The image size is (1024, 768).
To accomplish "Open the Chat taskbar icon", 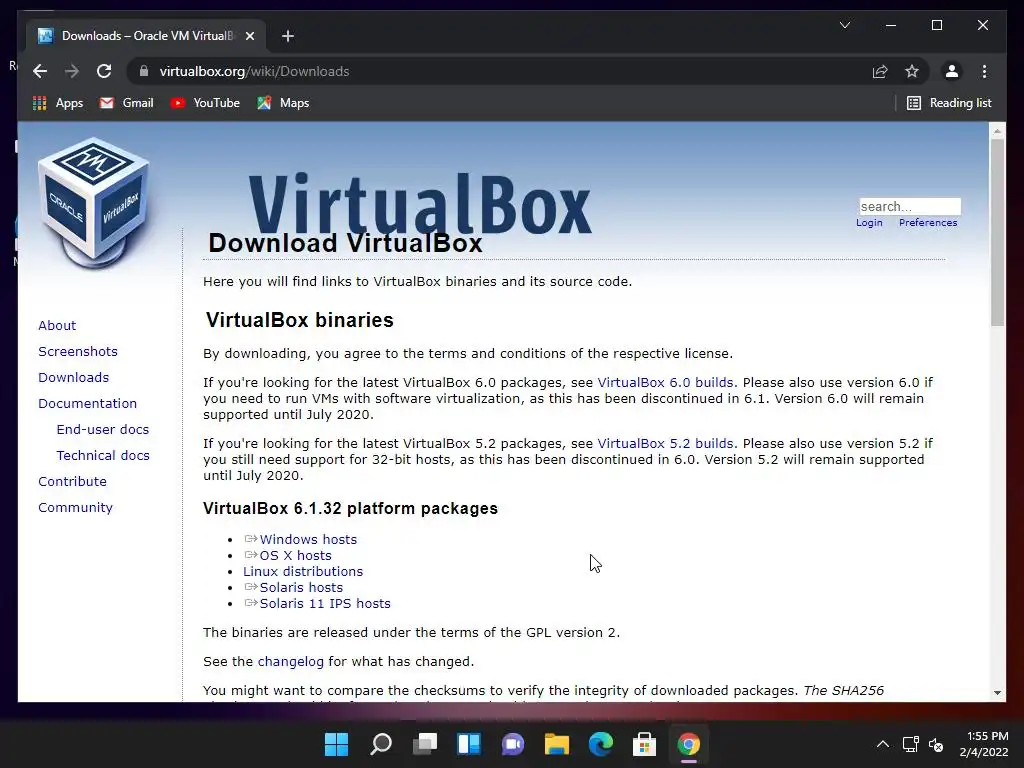I will tap(513, 744).
